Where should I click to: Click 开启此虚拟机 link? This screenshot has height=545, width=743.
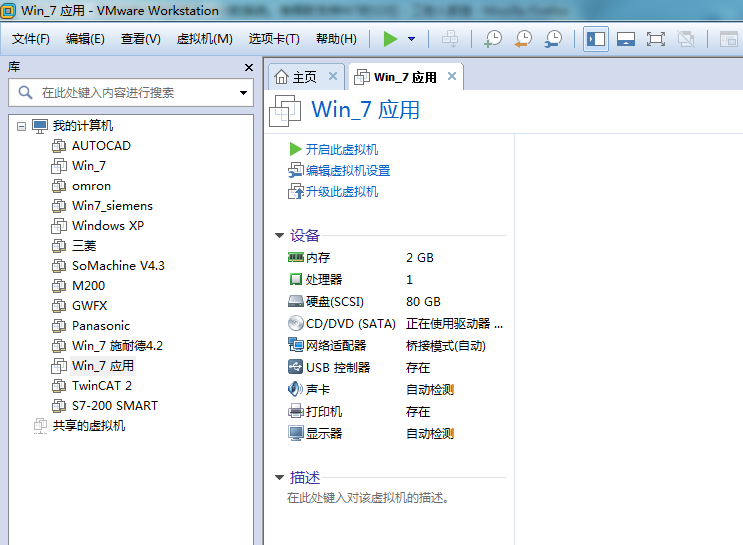(341, 149)
